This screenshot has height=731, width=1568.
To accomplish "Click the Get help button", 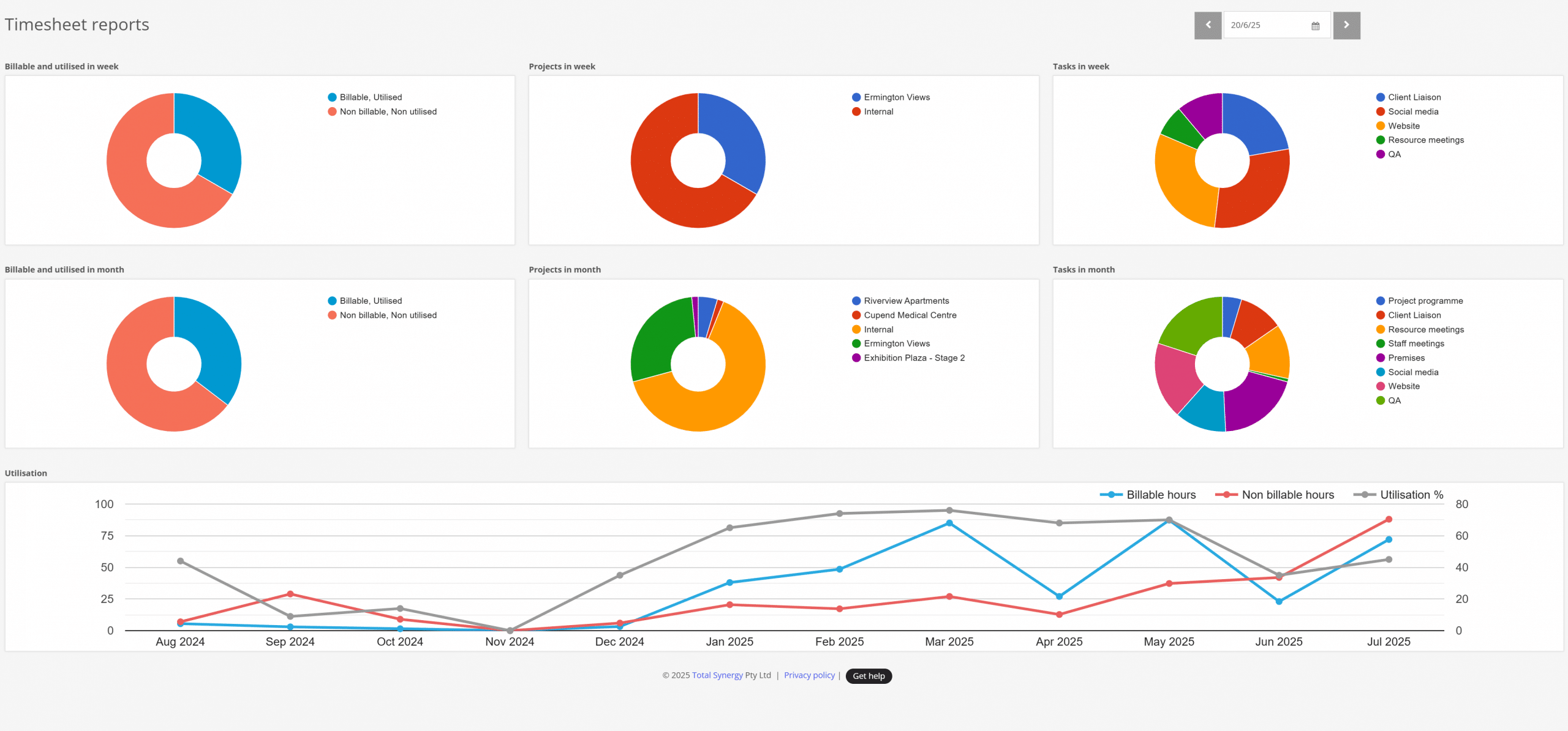I will point(869,676).
